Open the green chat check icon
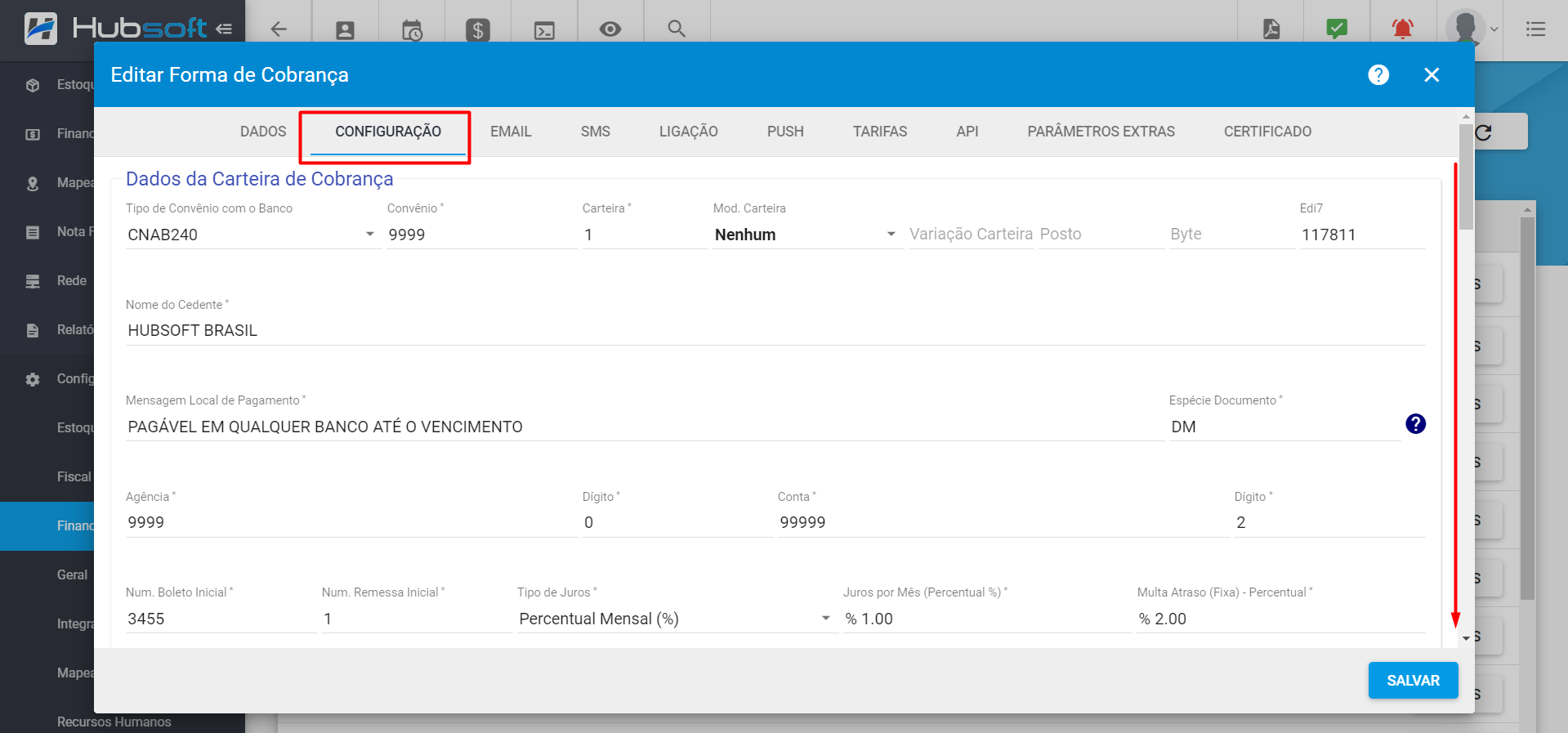1568x733 pixels. point(1337,29)
